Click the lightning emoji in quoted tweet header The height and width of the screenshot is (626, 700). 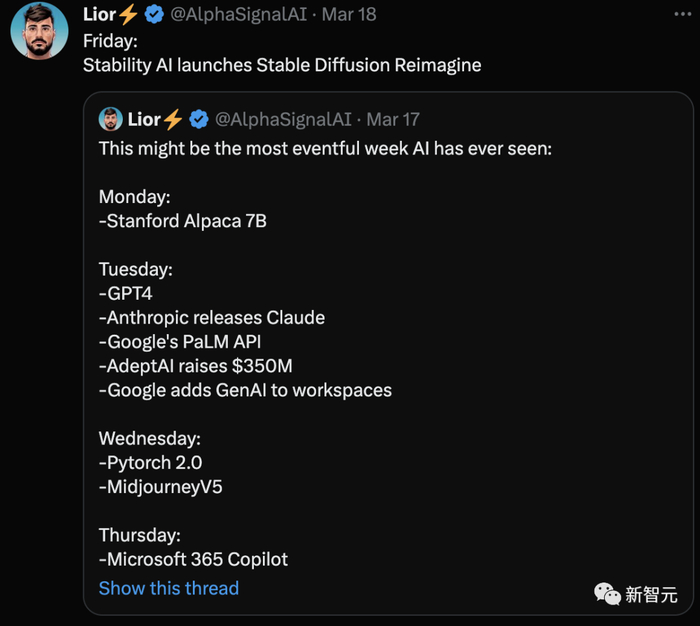click(174, 119)
